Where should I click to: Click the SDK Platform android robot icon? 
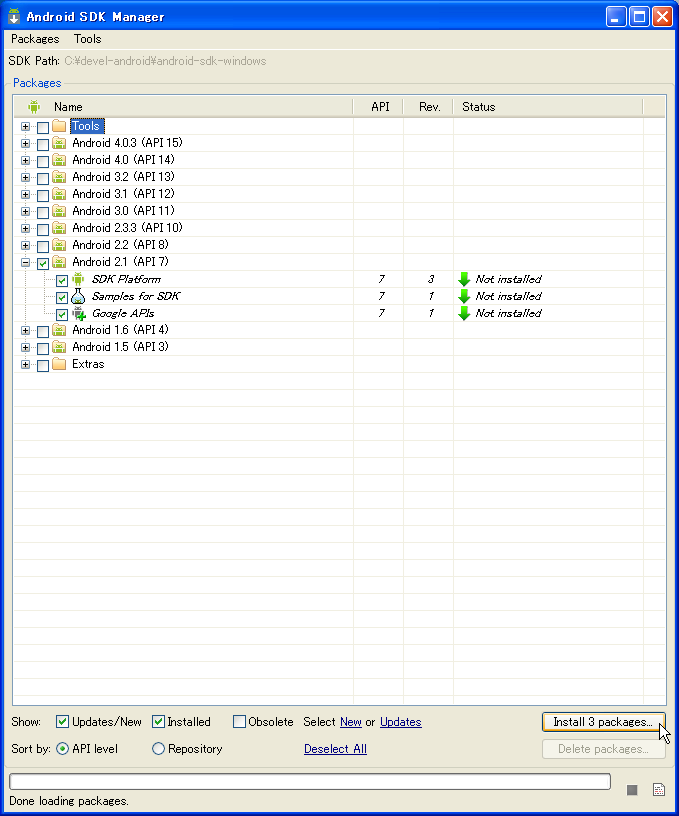click(78, 279)
